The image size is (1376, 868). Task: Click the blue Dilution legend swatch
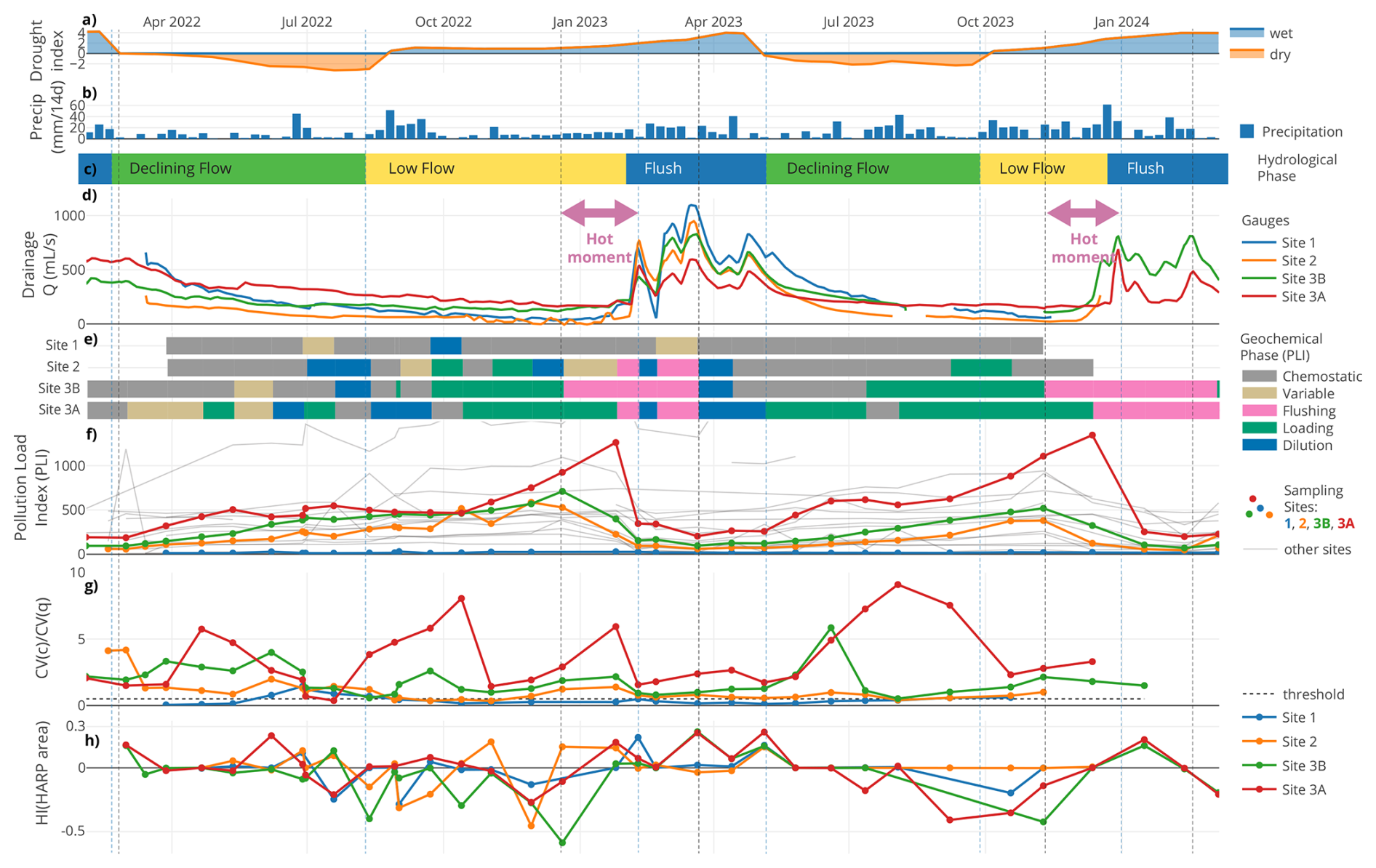1259,446
